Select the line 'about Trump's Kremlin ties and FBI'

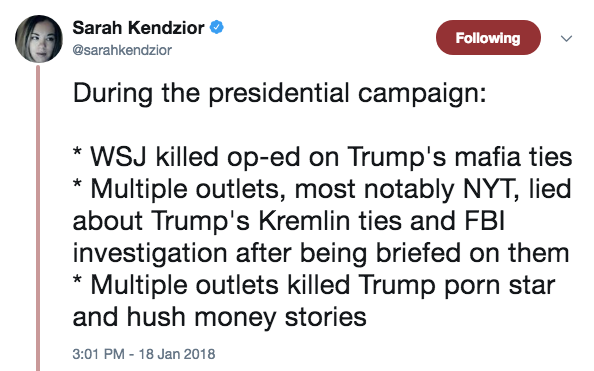[x=289, y=221]
